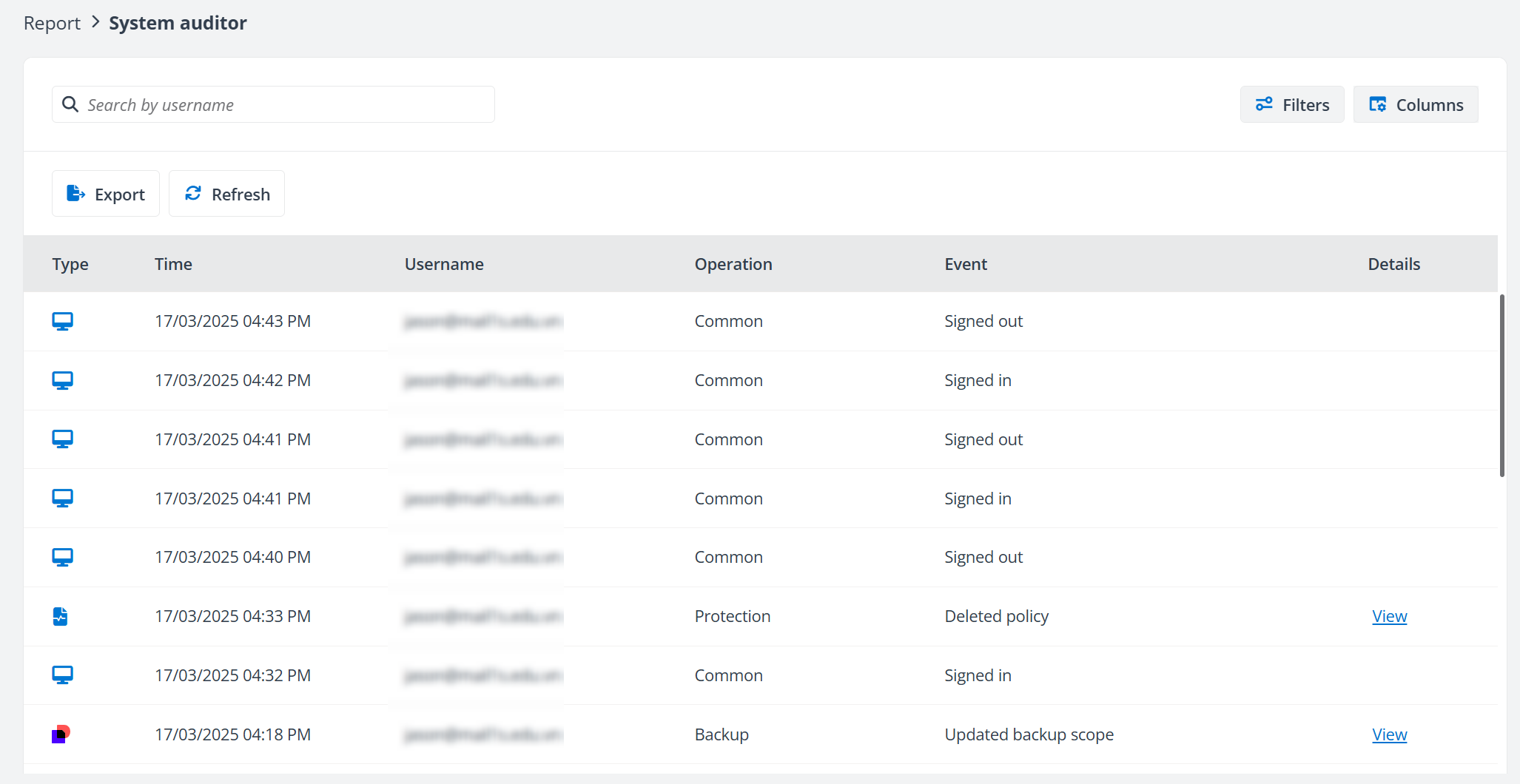Click the Event column header

click(966, 264)
